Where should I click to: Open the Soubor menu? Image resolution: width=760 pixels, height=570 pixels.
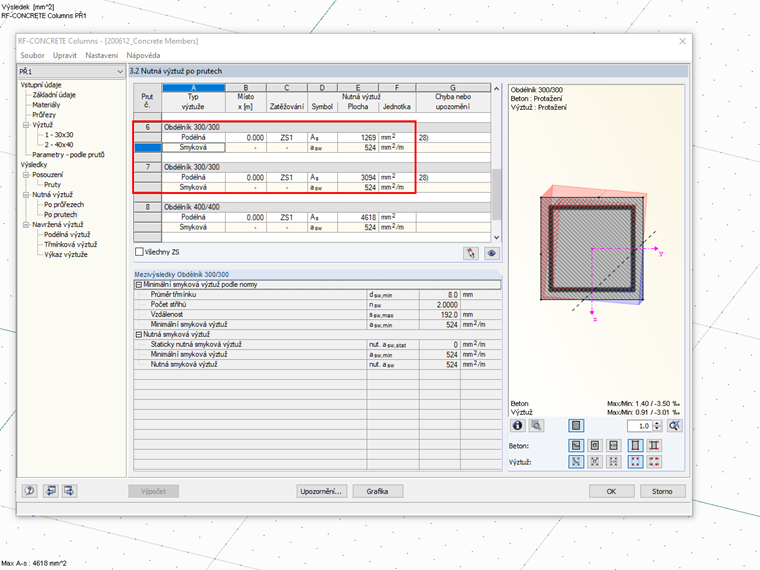32,55
